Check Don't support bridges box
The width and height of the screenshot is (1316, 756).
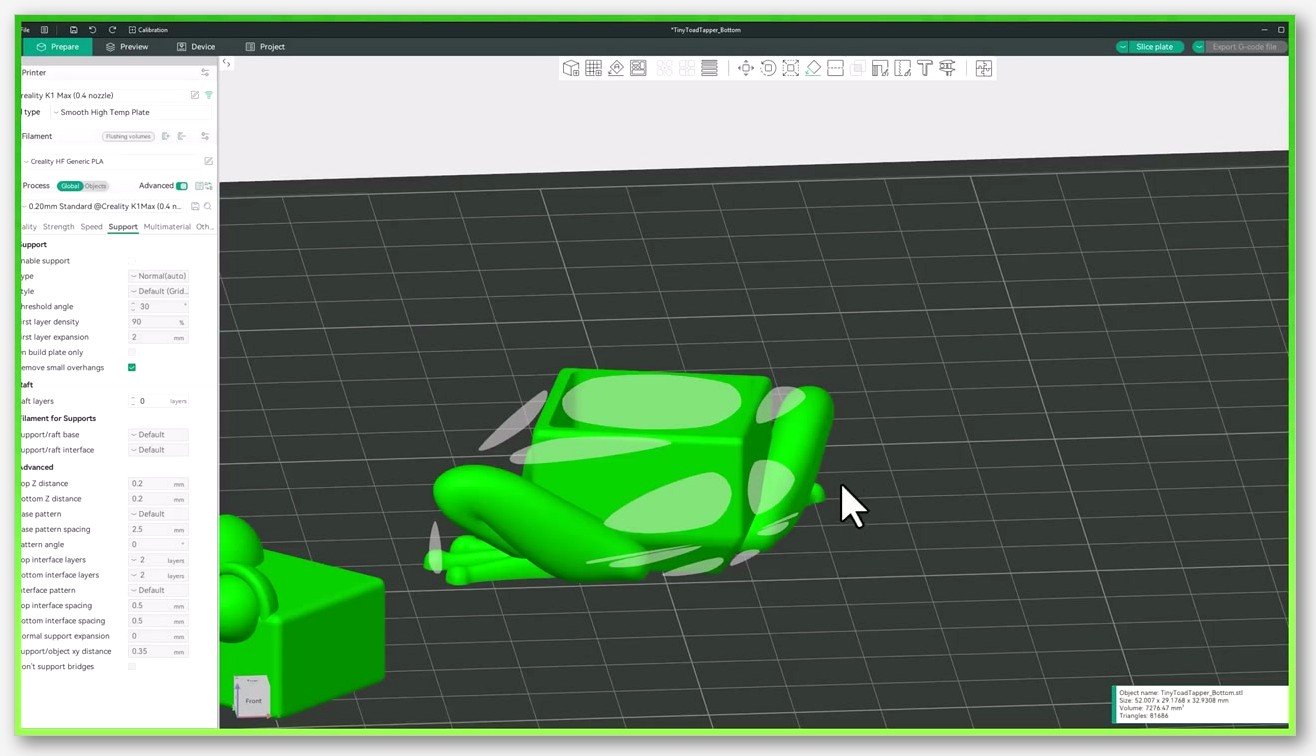[132, 666]
